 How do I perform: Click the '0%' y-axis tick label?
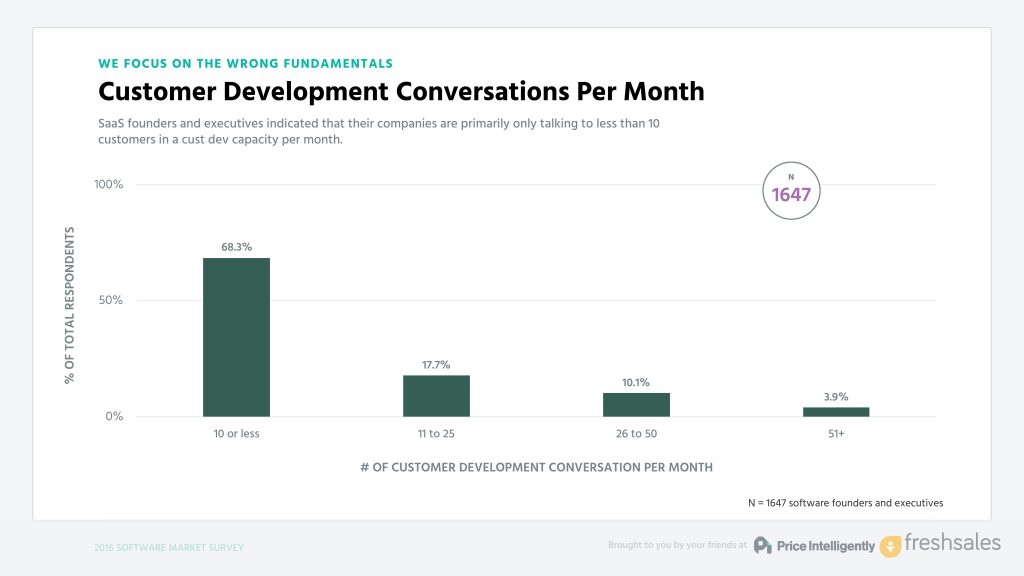pyautogui.click(x=114, y=417)
